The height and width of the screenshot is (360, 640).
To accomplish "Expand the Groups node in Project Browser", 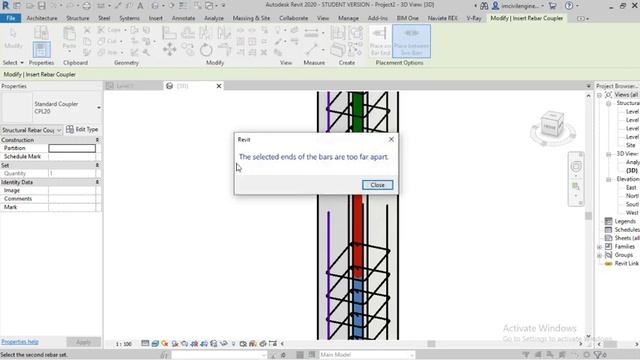I will (599, 255).
